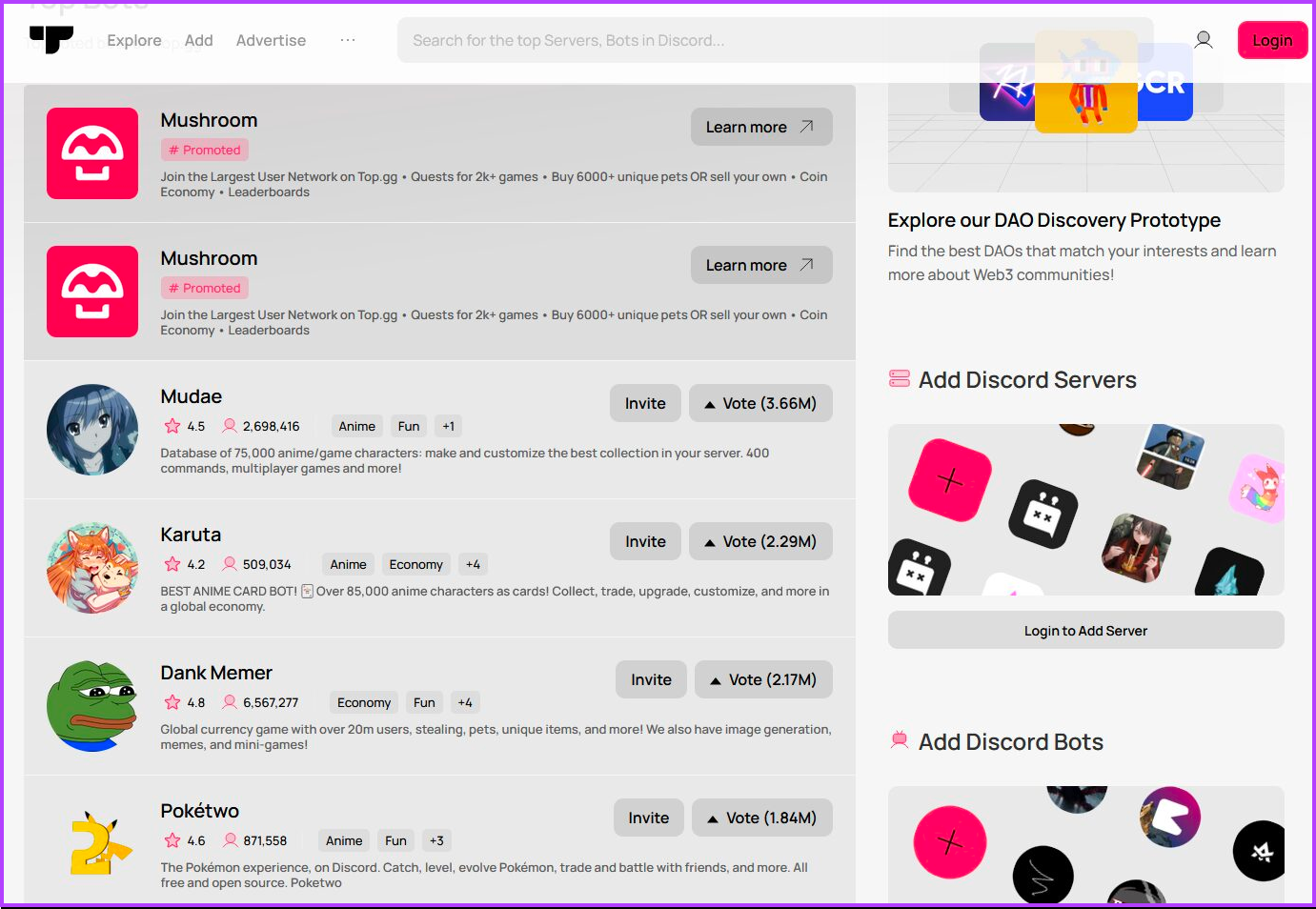Screen dimensions: 1316x909
Task: Click the pink plus circle in Add Discord Bots
Action: pyautogui.click(x=950, y=842)
